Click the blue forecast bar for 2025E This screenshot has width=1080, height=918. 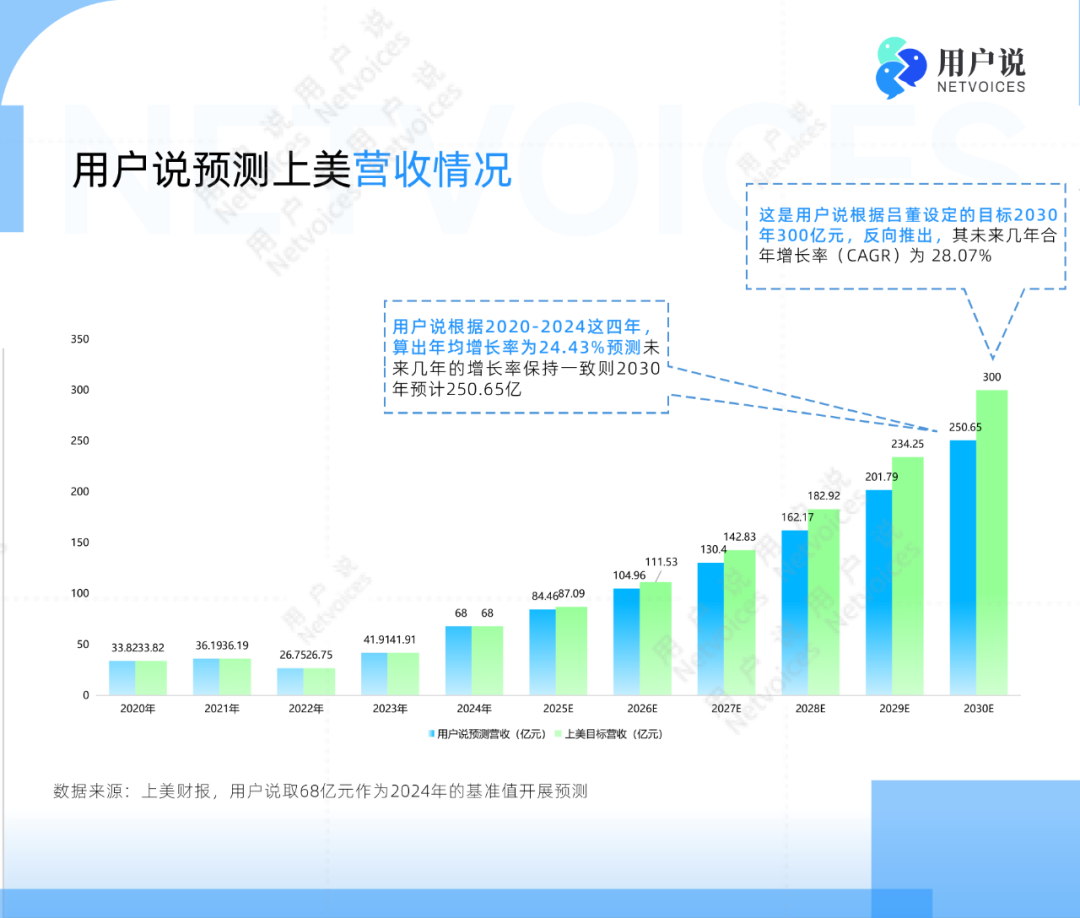[x=543, y=652]
